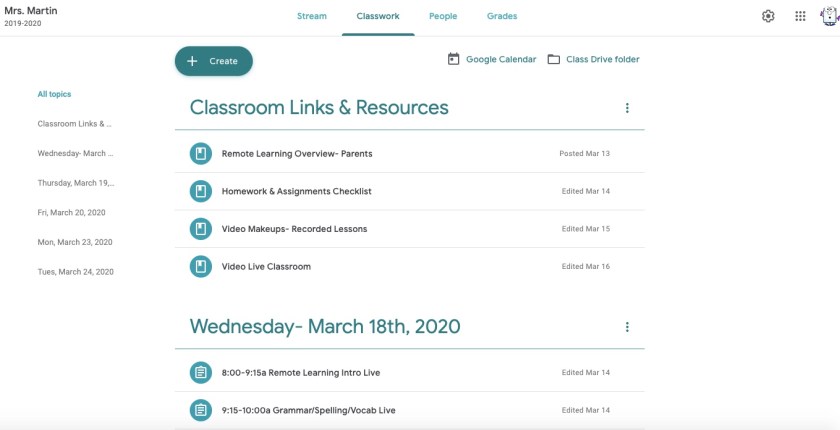
Task: Click the Remote Learning Intro assignment icon
Action: click(201, 373)
